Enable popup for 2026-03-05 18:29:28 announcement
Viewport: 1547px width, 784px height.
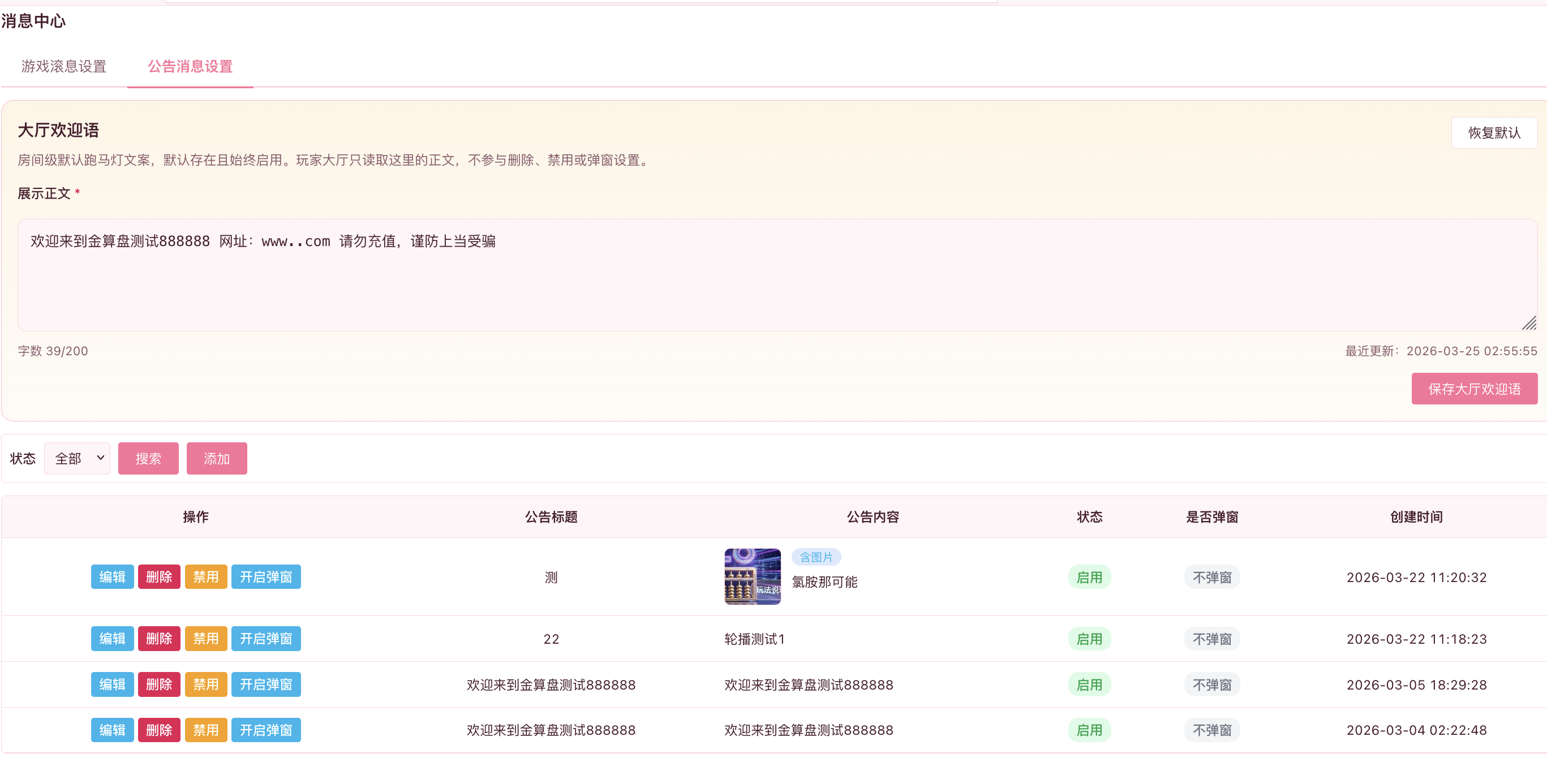[x=266, y=684]
